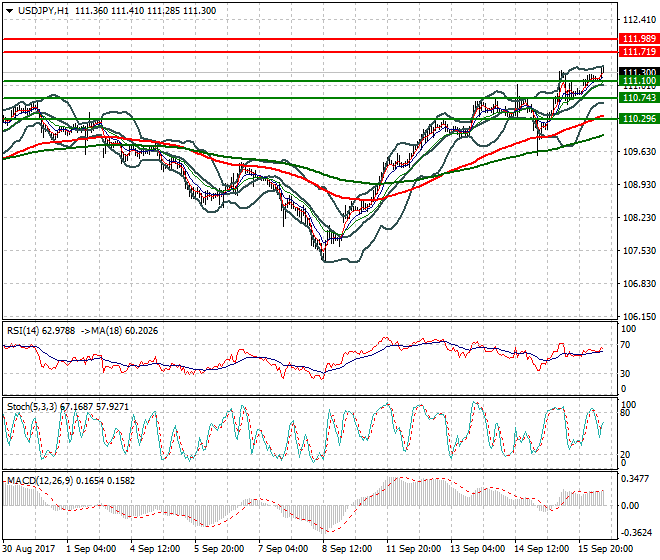Click the 1 Sep 04:00 time label

(x=91, y=549)
